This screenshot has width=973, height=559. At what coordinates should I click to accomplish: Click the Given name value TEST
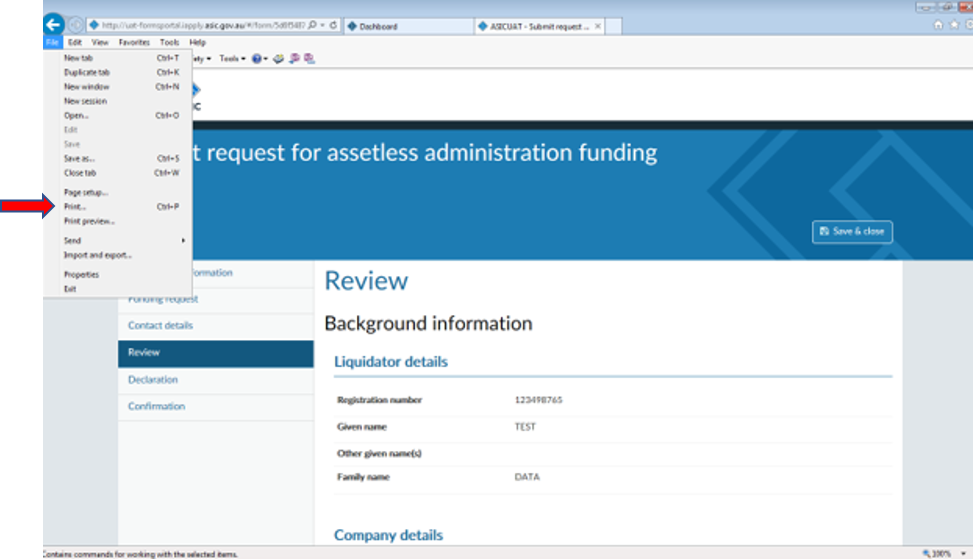coord(525,427)
